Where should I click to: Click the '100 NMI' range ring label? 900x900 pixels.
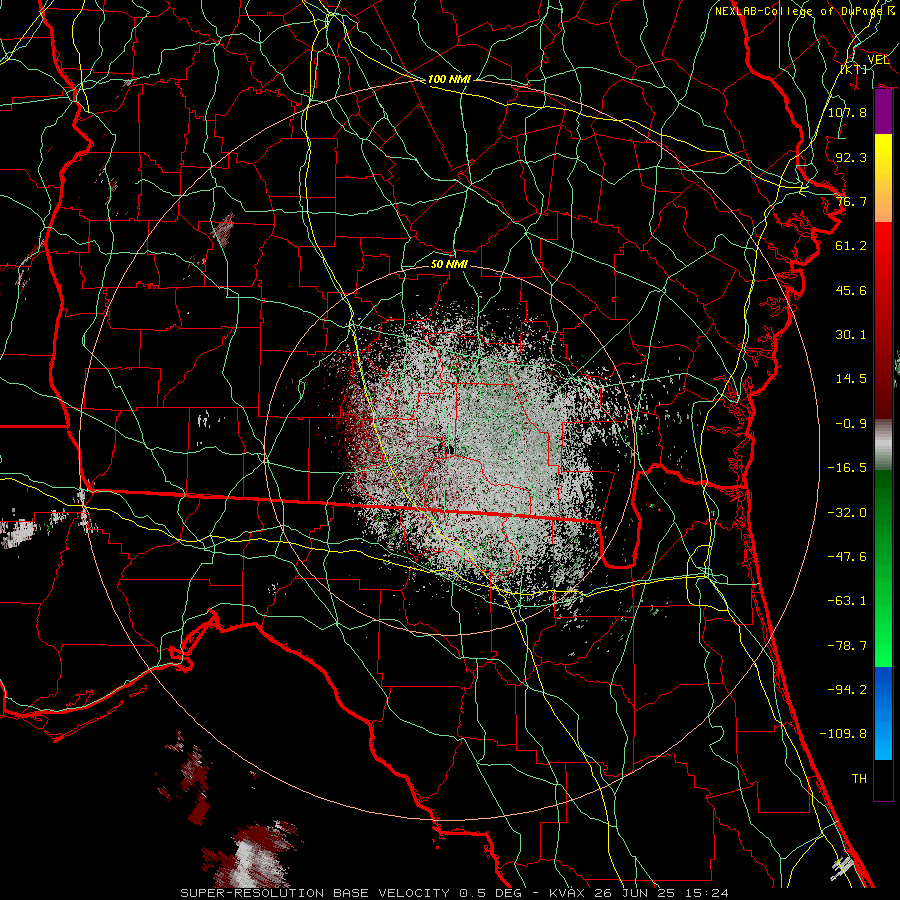[449, 79]
